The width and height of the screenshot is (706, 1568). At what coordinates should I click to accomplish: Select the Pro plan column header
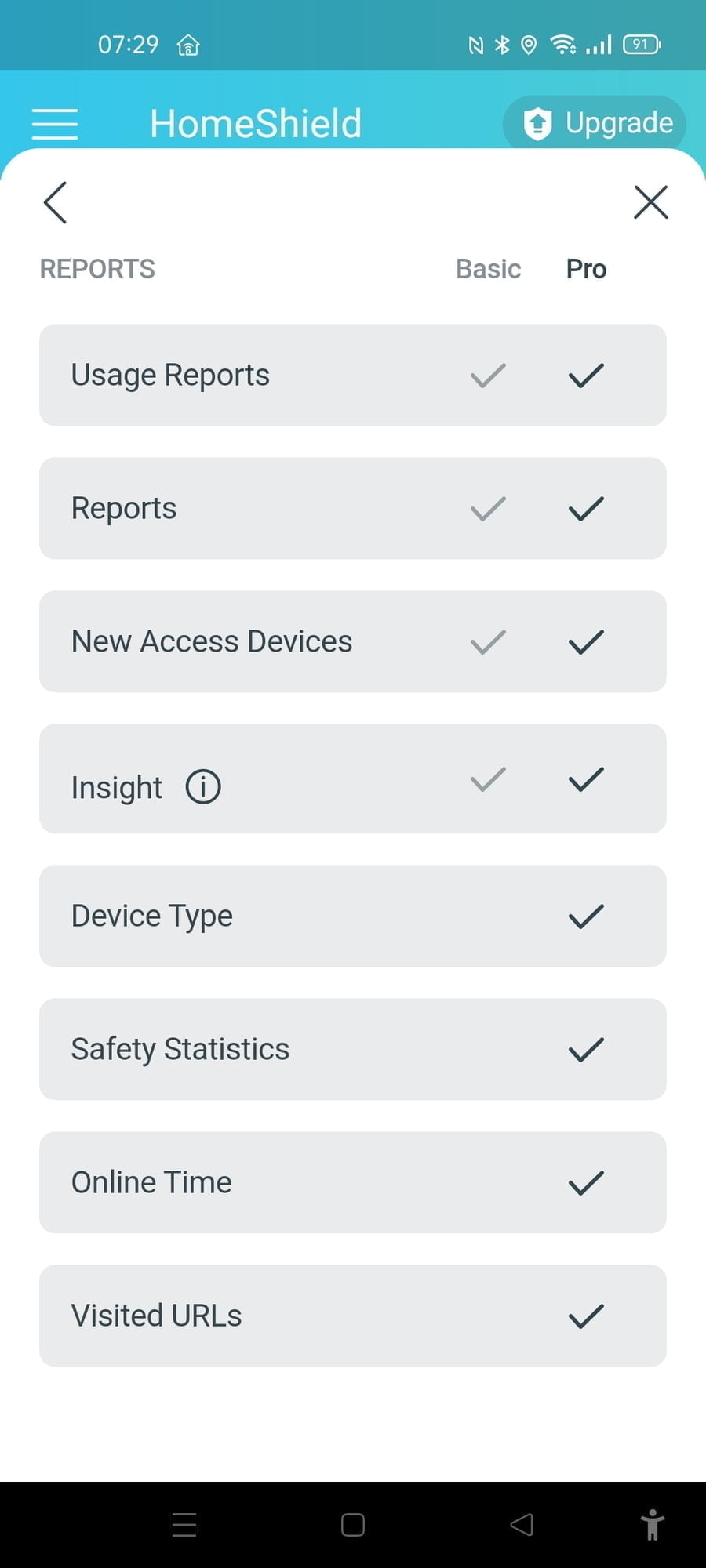click(x=586, y=269)
